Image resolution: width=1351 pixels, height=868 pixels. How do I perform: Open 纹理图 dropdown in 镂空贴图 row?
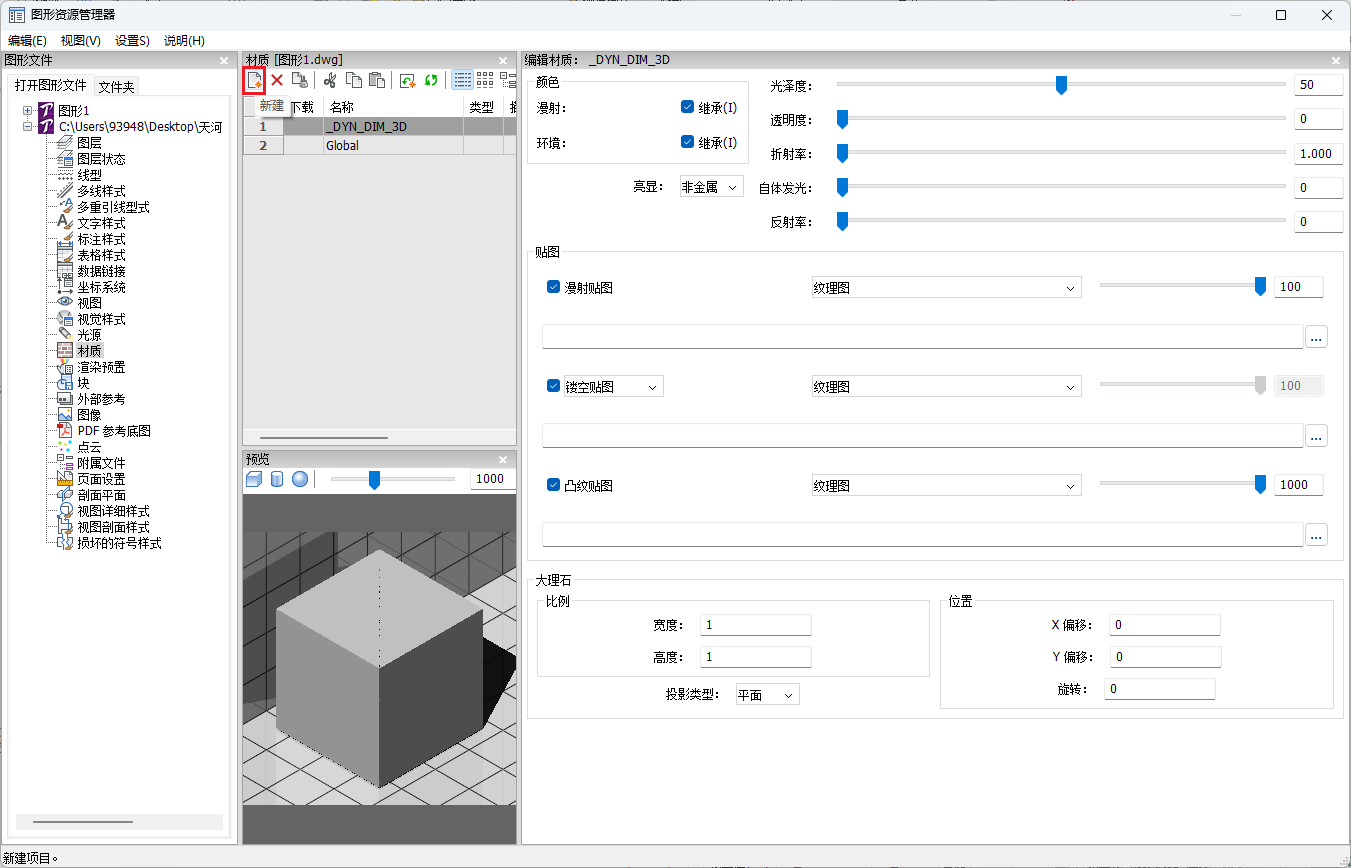point(946,387)
